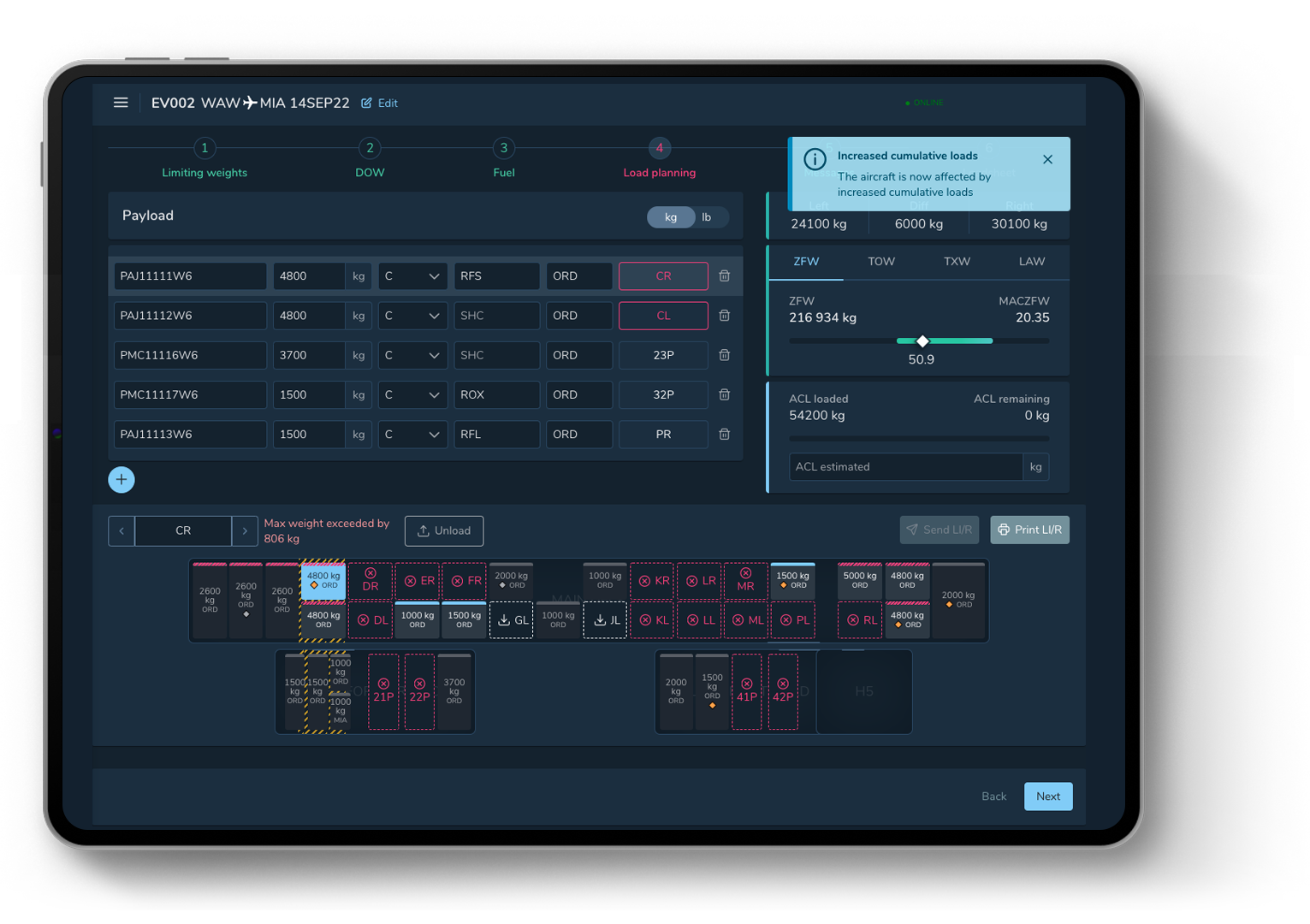1310x924 pixels.
Task: Go to next position with right arrow
Action: [x=245, y=531]
